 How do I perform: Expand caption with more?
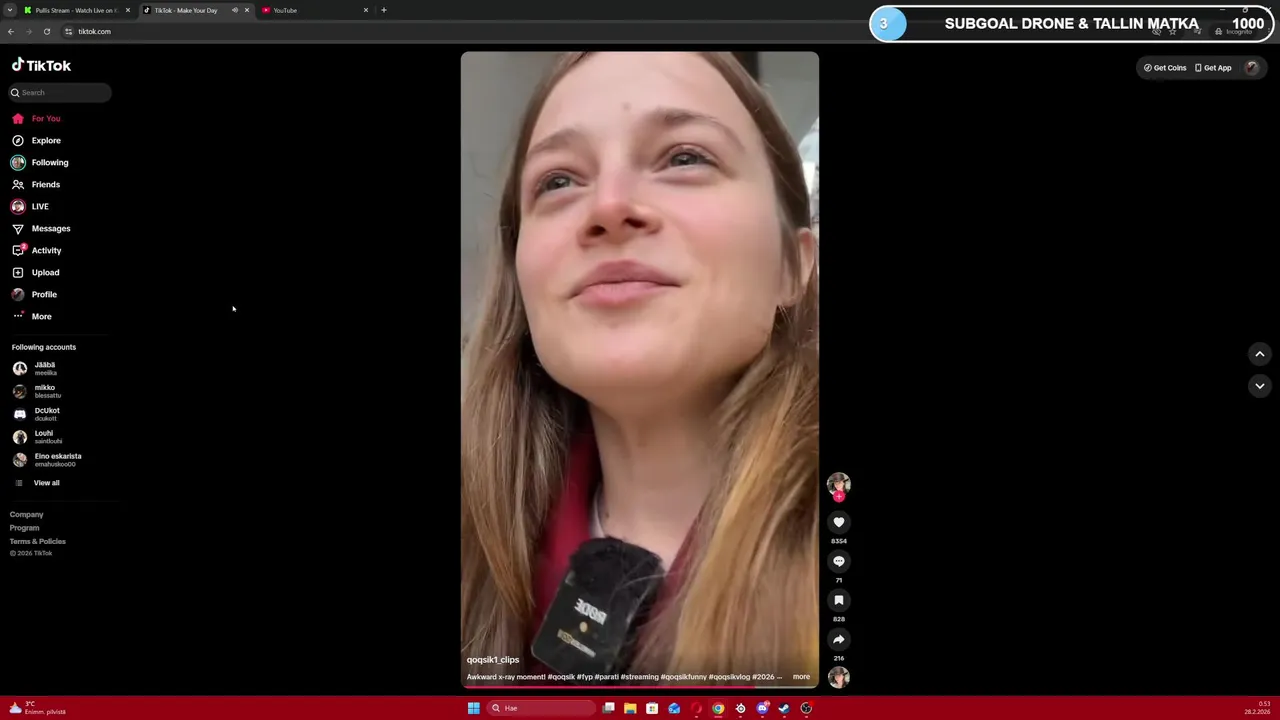tap(801, 677)
